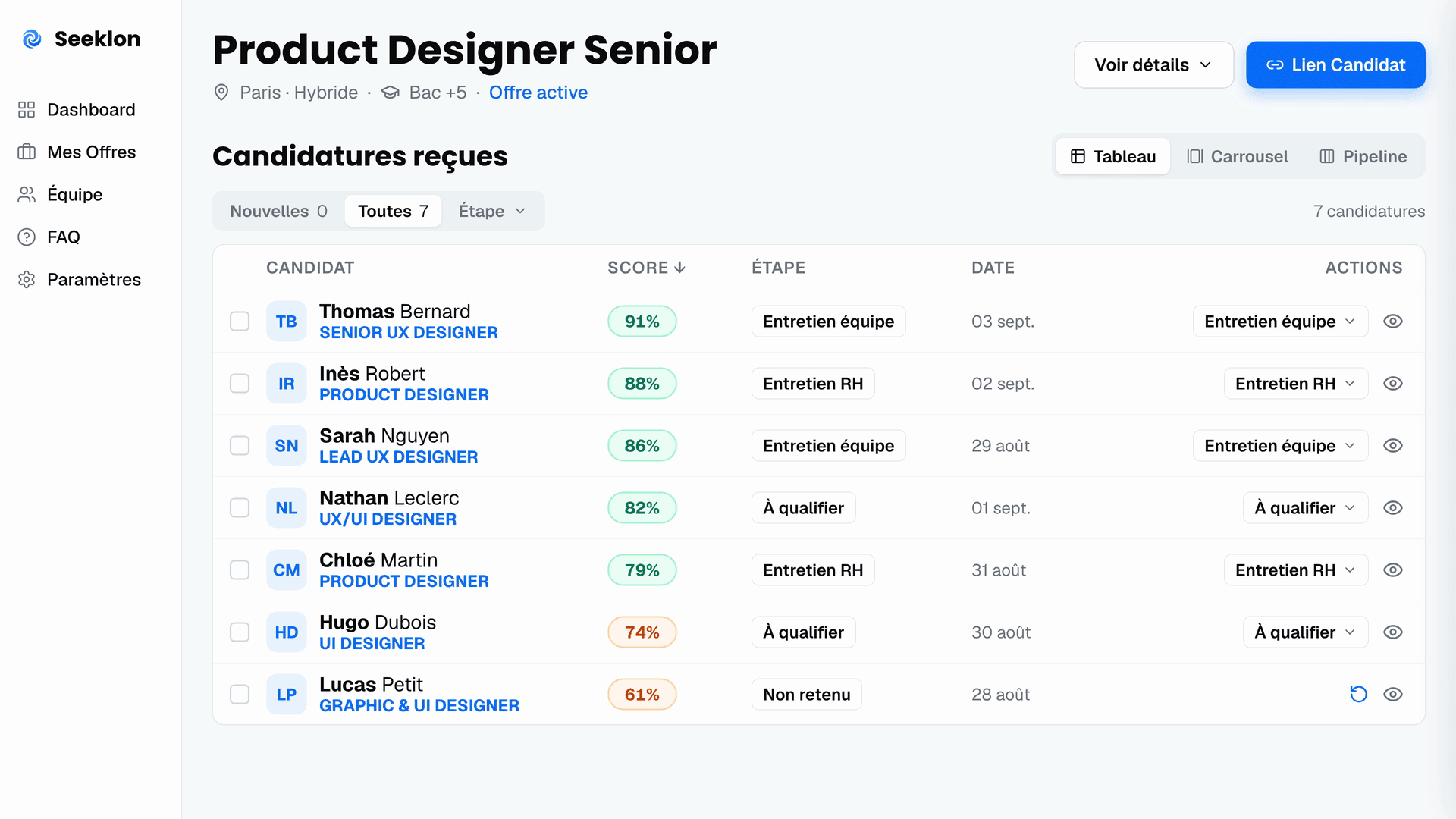Image resolution: width=1456 pixels, height=819 pixels.
Task: Click the Seeklon logo icon
Action: 32,39
